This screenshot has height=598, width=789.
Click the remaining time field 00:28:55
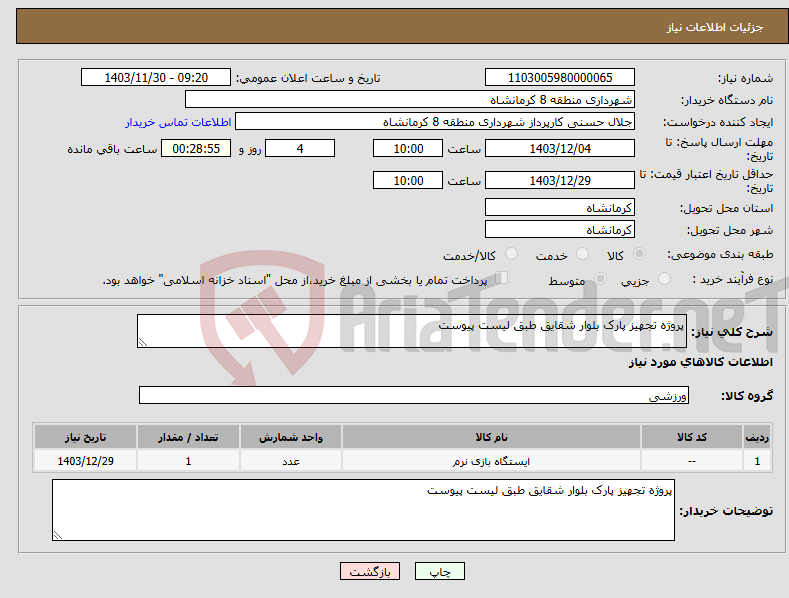coord(196,148)
